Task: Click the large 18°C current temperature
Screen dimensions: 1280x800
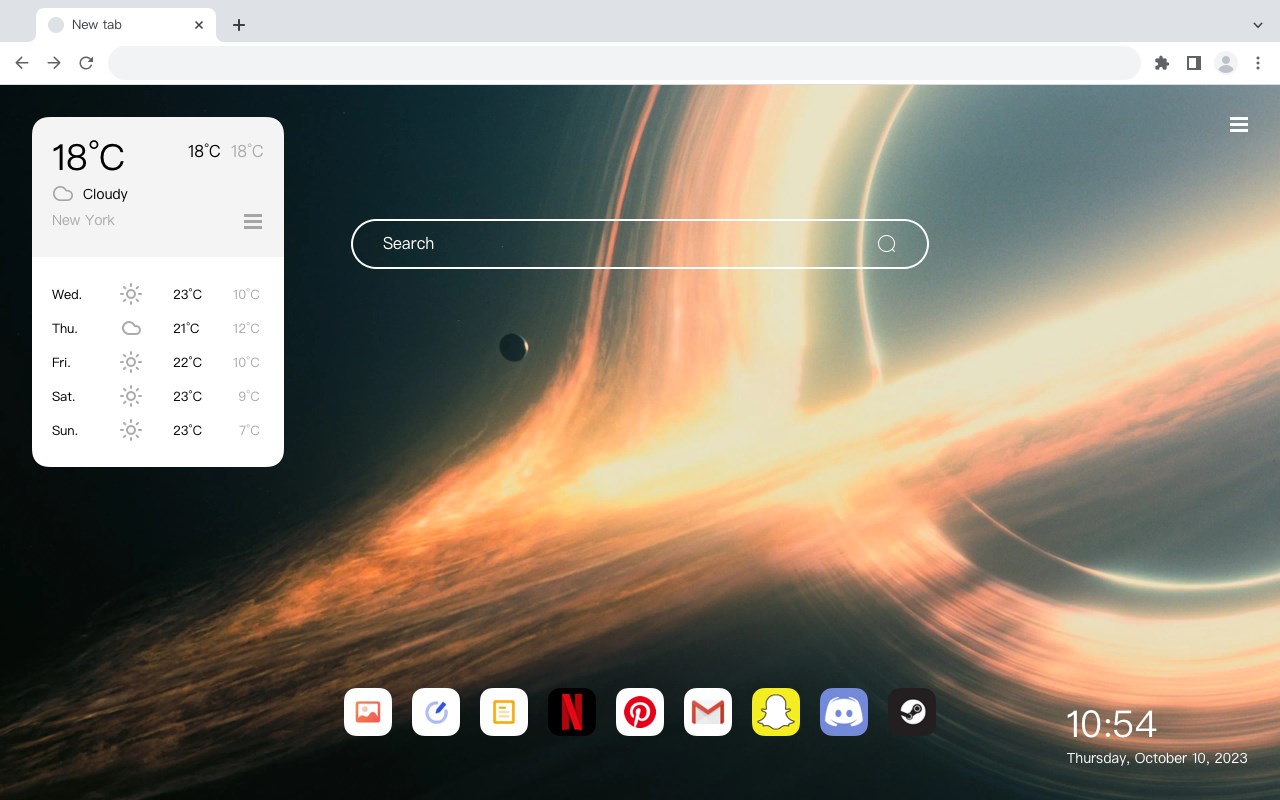Action: [x=88, y=157]
